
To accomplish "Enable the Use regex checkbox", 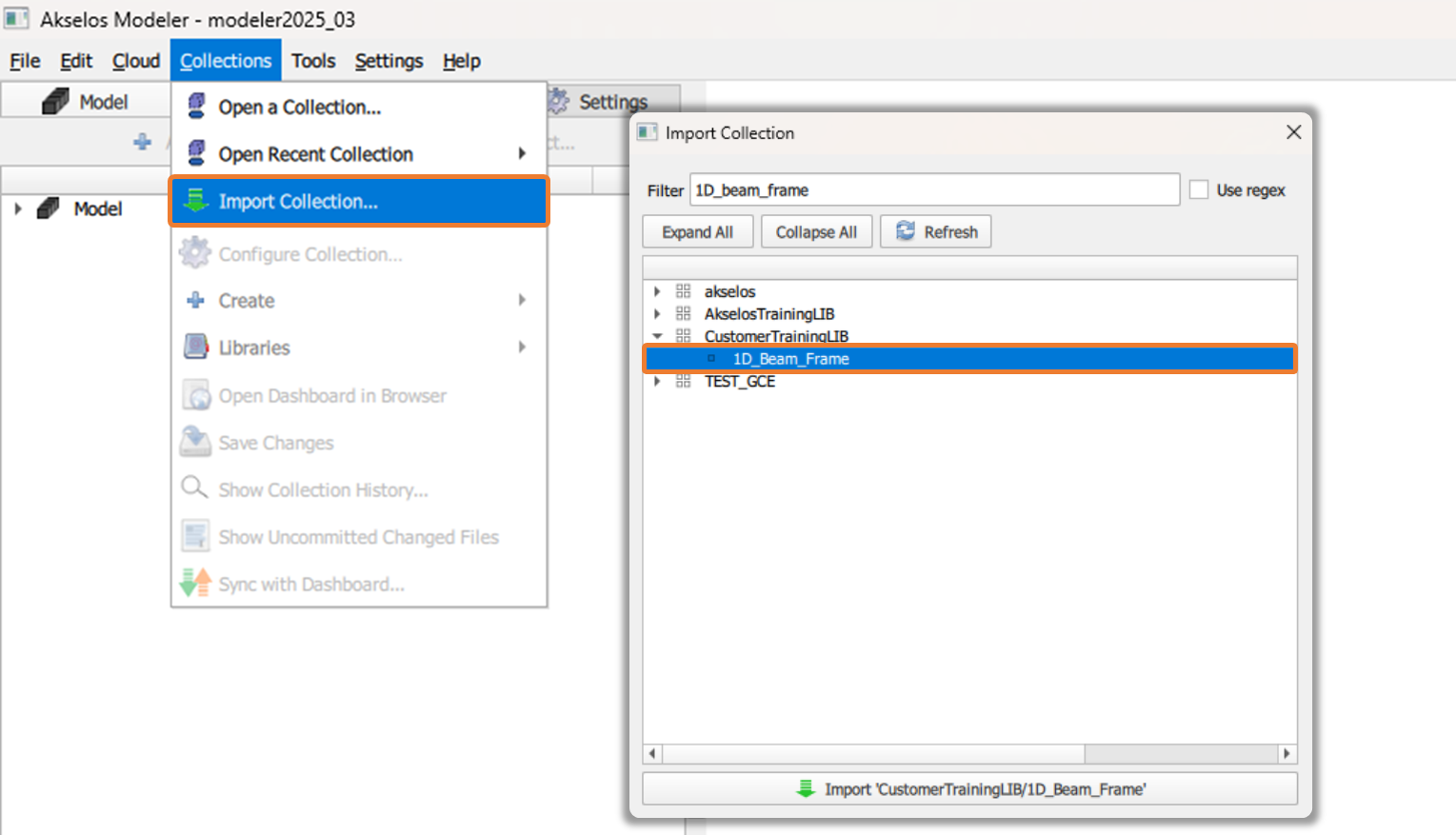I will (1199, 189).
